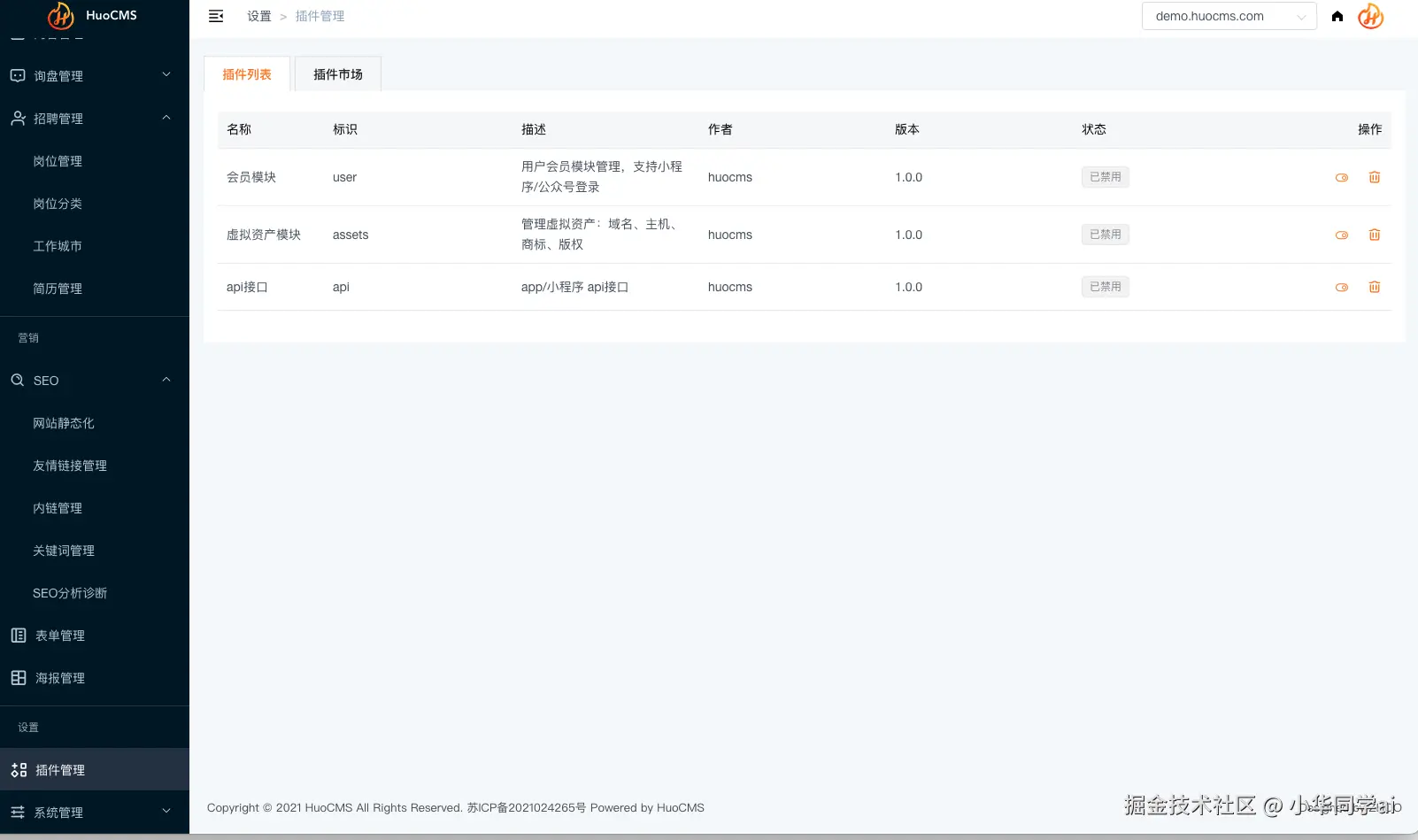Image resolution: width=1418 pixels, height=840 pixels.
Task: Select the 插件列表 tab
Action: pyautogui.click(x=247, y=74)
